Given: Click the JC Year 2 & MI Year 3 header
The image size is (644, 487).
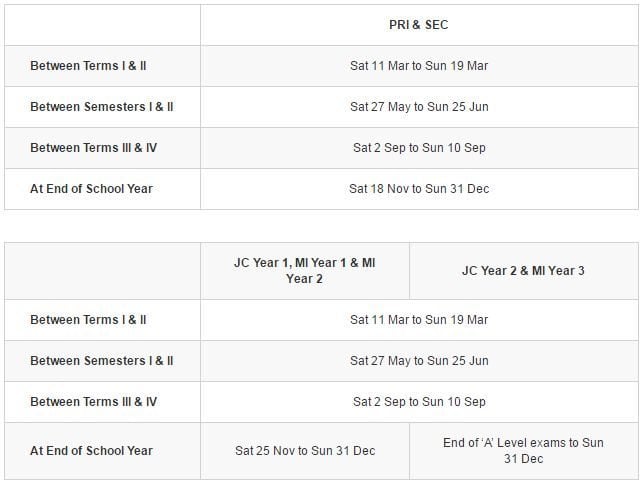Looking at the screenshot, I should (523, 271).
